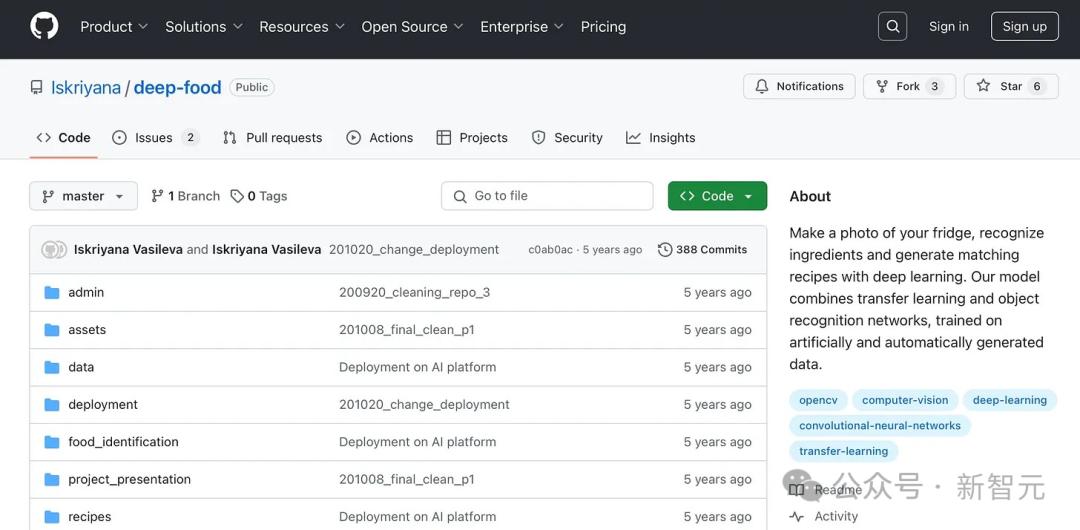Open the food_identification folder
This screenshot has height=530, width=1080.
pos(123,442)
